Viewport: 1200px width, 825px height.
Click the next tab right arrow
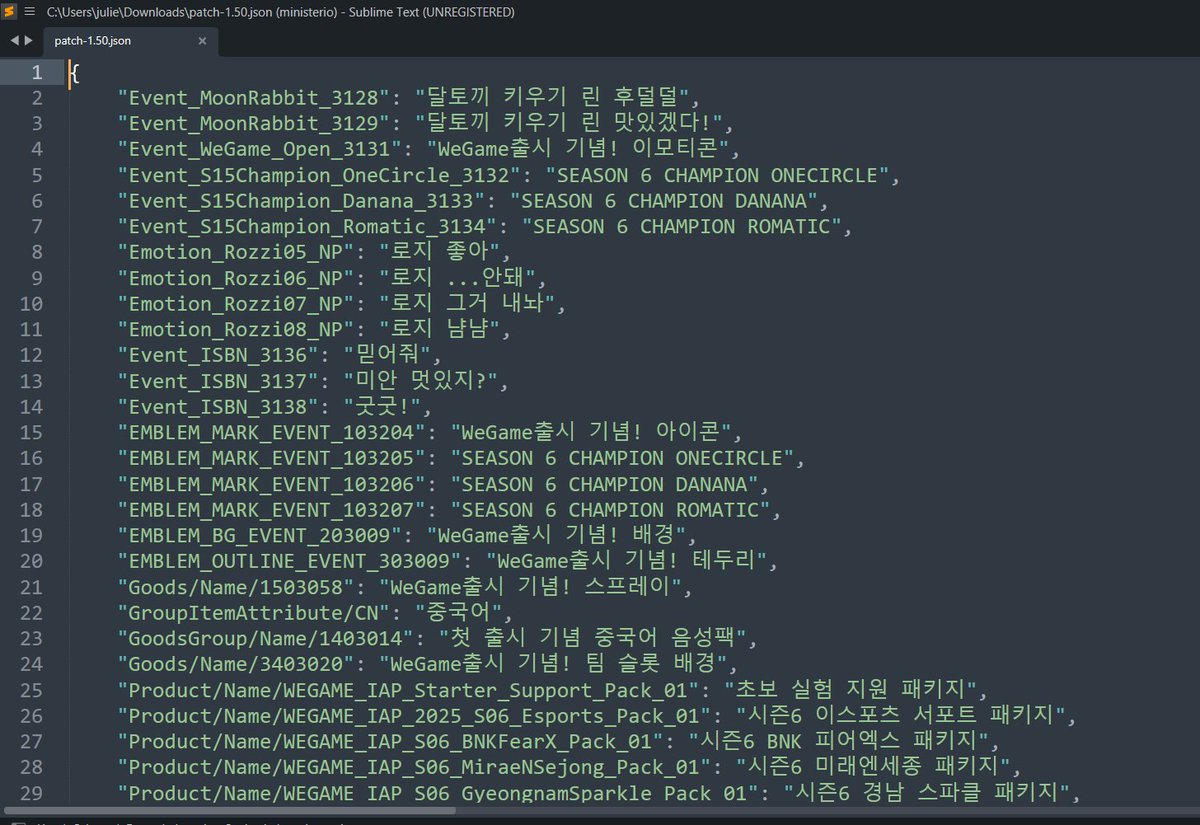click(x=29, y=42)
